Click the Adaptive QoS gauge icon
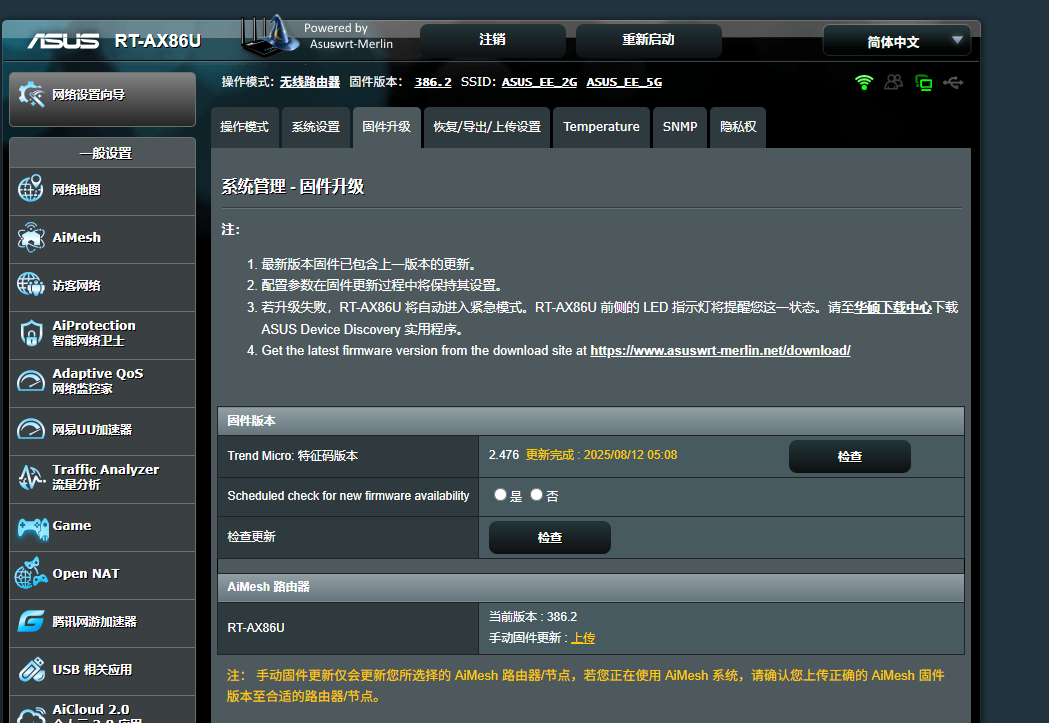Image resolution: width=1049 pixels, height=723 pixels. pos(31,381)
